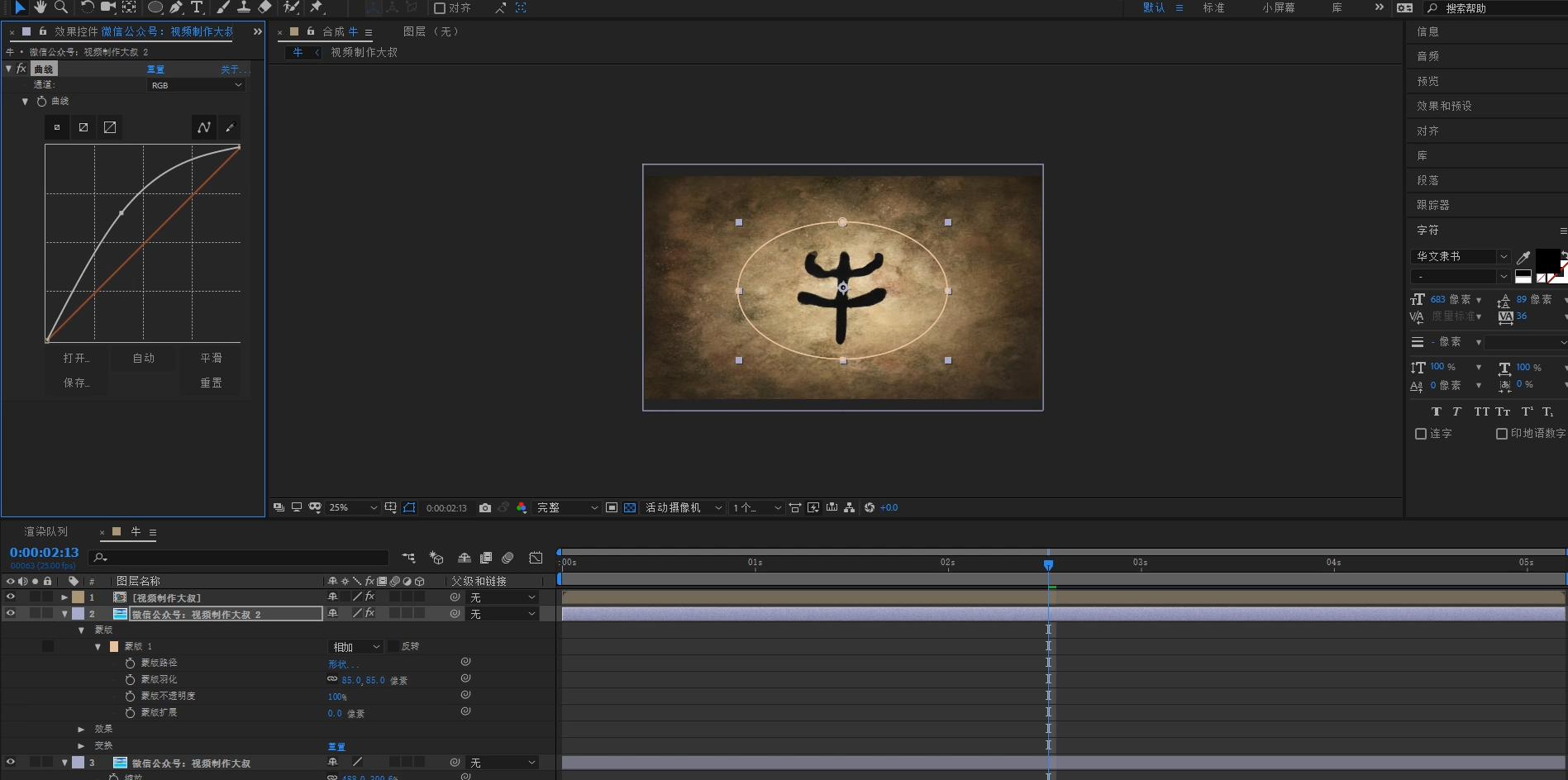Toggle mask and shape path visibility

[x=409, y=507]
